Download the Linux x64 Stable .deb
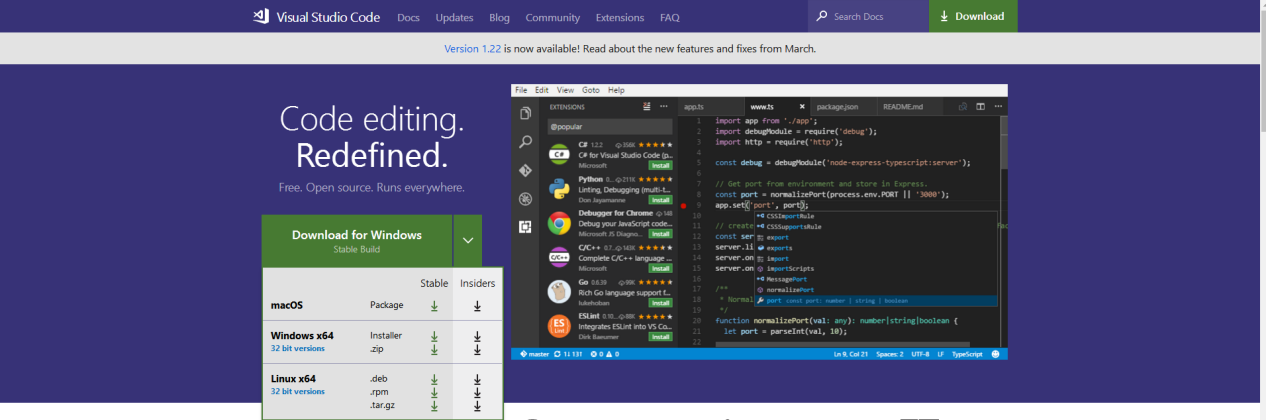 tap(434, 380)
